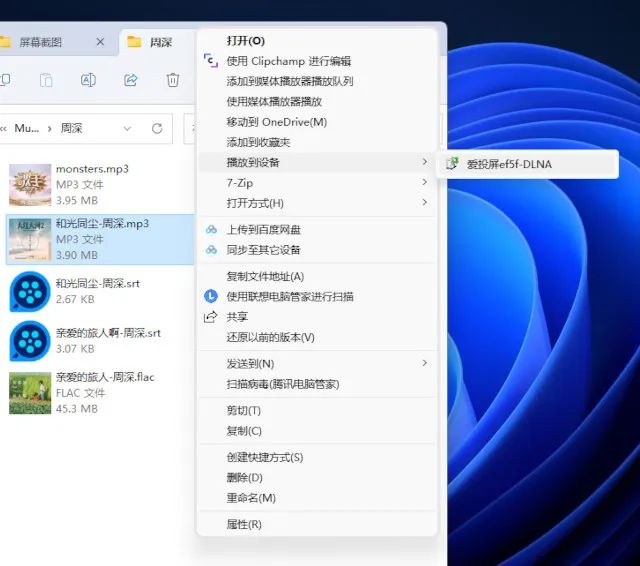
Task: Click the Rename icon in the toolbar
Action: point(88,80)
